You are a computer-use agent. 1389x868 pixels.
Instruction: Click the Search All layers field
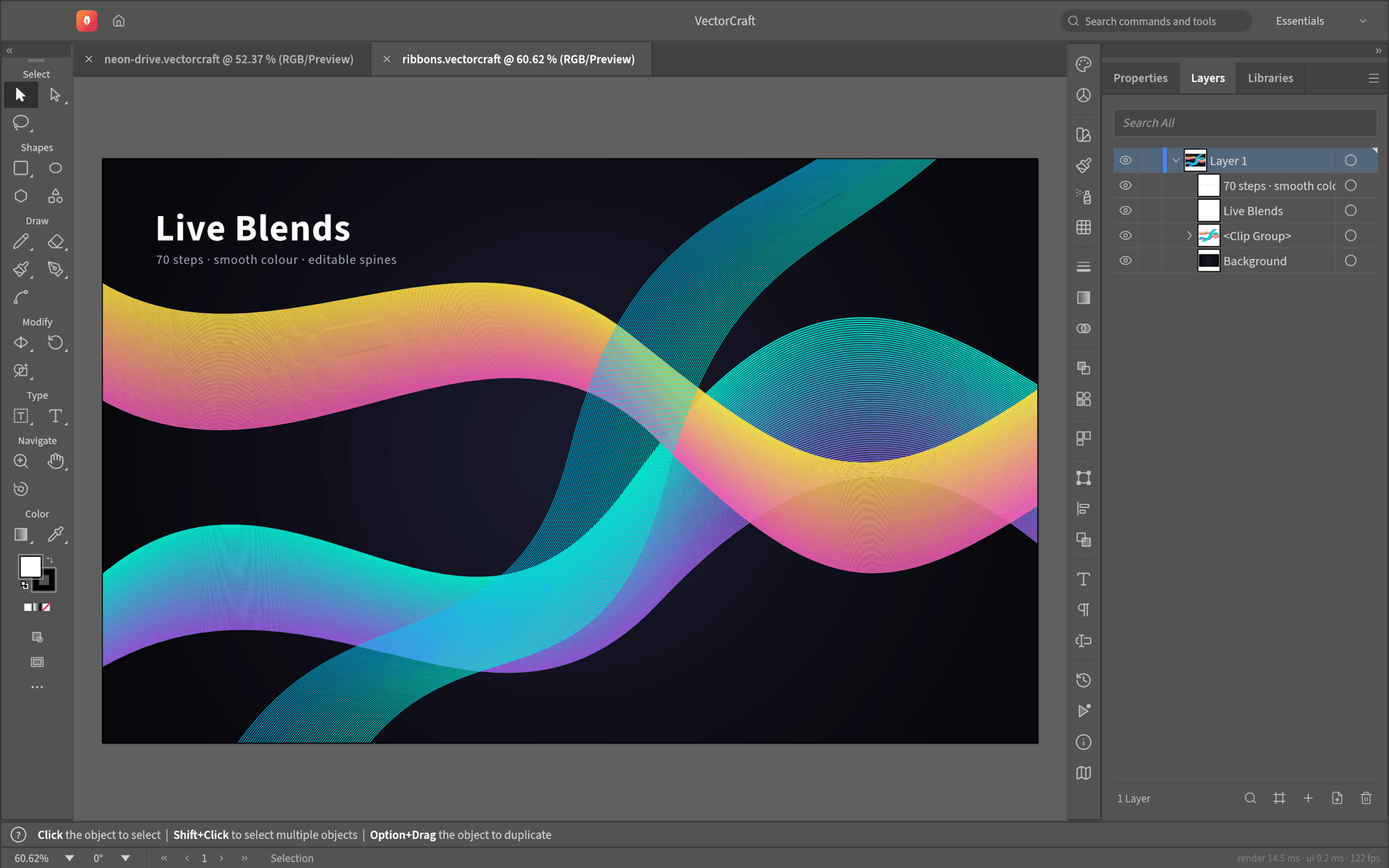(x=1245, y=123)
